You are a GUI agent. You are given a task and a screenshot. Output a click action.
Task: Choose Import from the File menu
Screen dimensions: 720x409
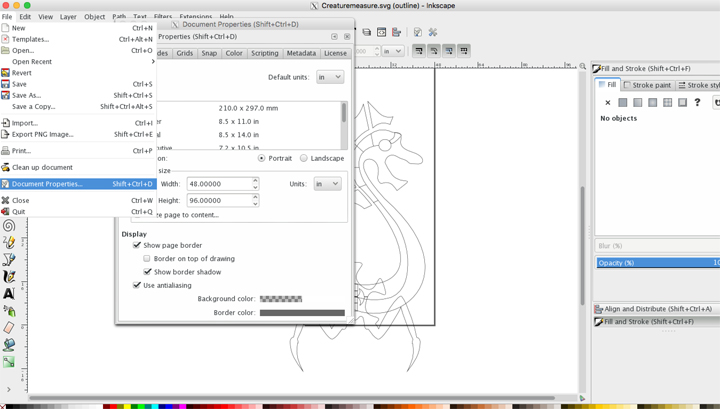[x=78, y=123]
